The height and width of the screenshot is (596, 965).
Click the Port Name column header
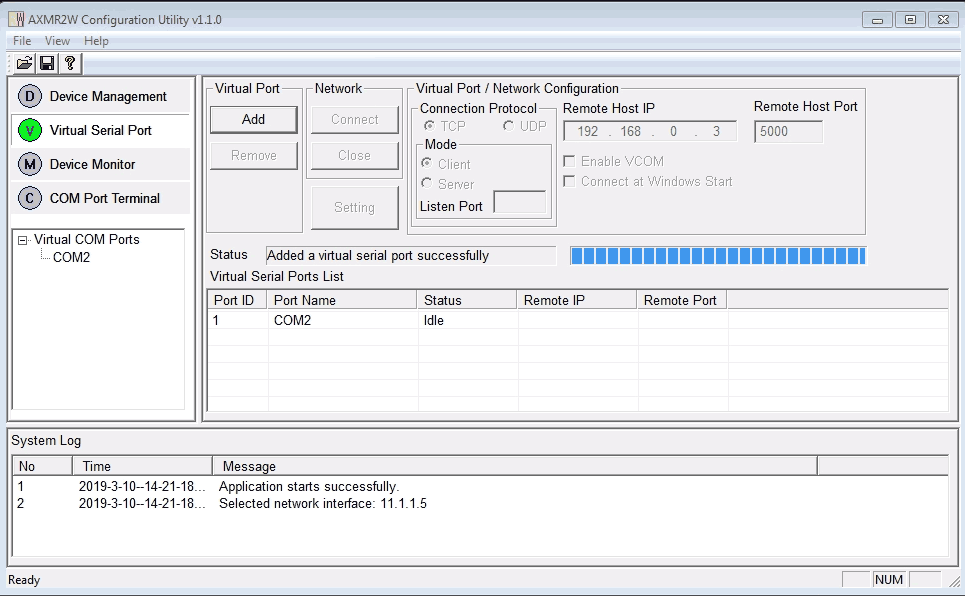[342, 300]
